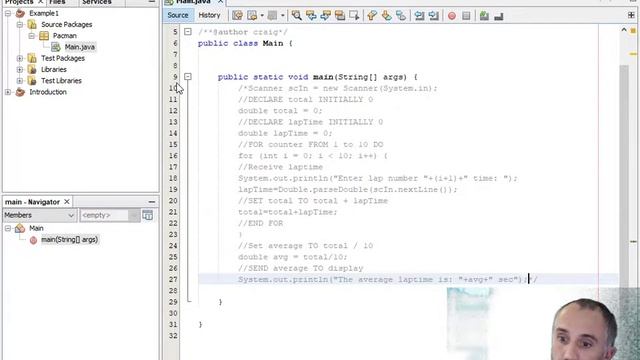The height and width of the screenshot is (360, 640).
Task: Collapse main method fold at line 9
Action: point(188,77)
